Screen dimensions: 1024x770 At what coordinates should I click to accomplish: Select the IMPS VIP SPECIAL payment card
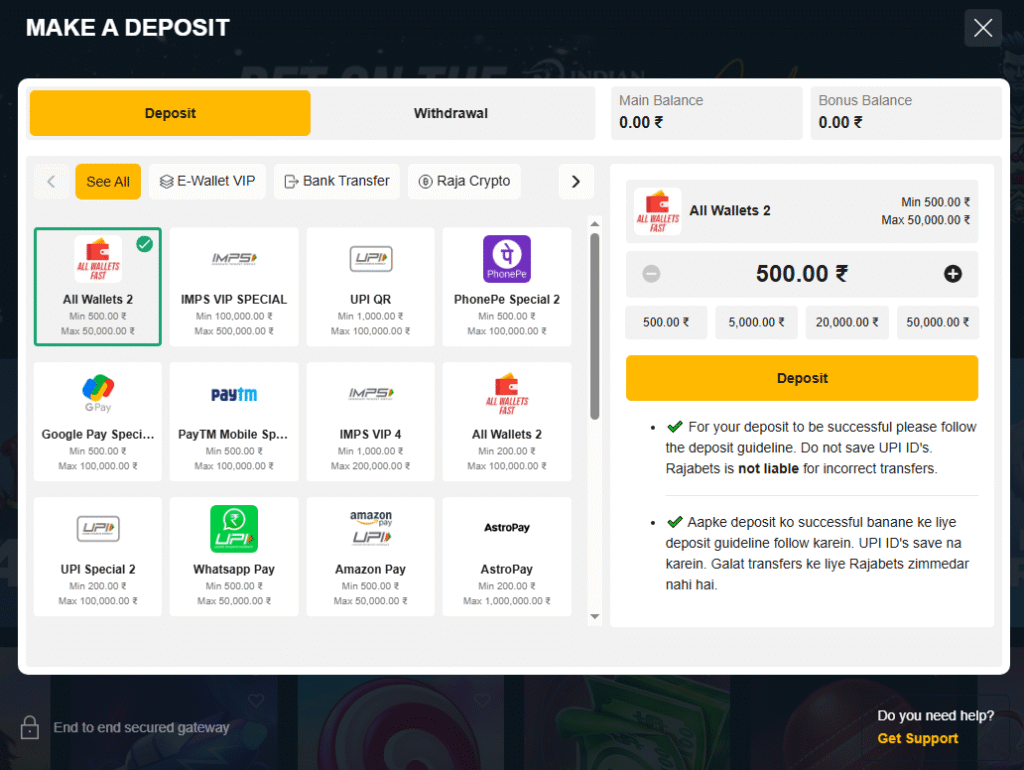click(x=234, y=287)
